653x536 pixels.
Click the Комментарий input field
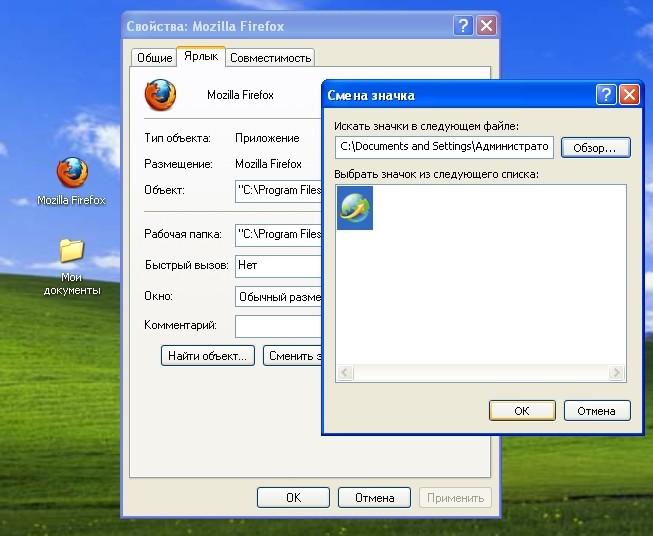click(279, 326)
